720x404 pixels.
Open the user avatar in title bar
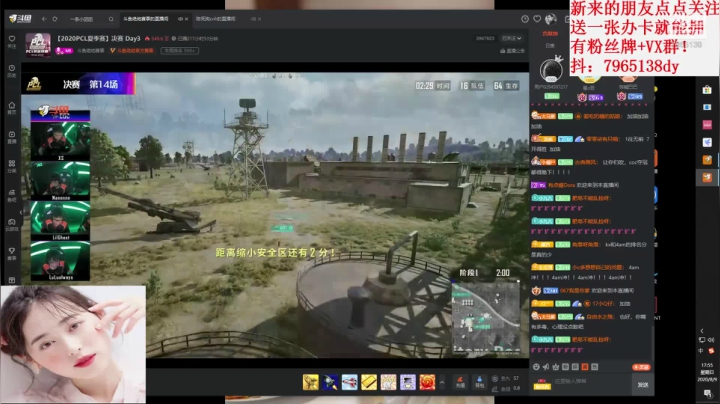(551, 19)
